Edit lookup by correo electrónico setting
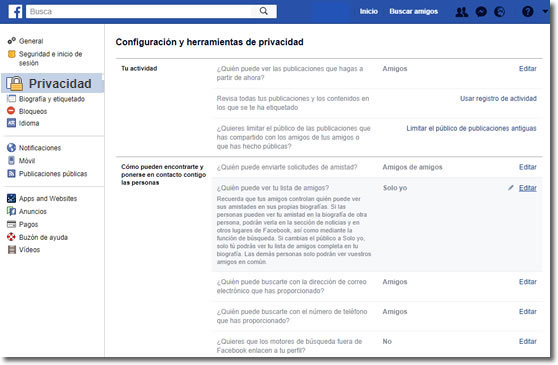558x365 pixels. 527,282
